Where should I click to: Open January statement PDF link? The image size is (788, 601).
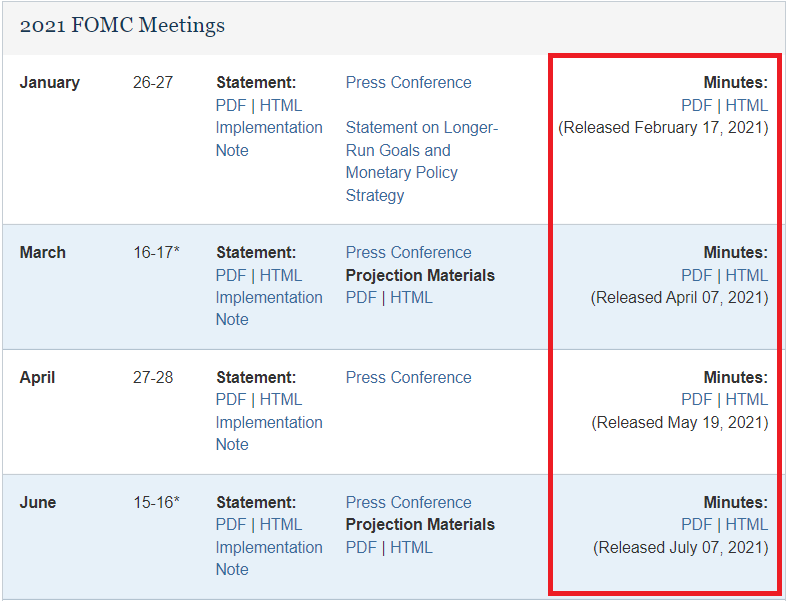coord(231,105)
